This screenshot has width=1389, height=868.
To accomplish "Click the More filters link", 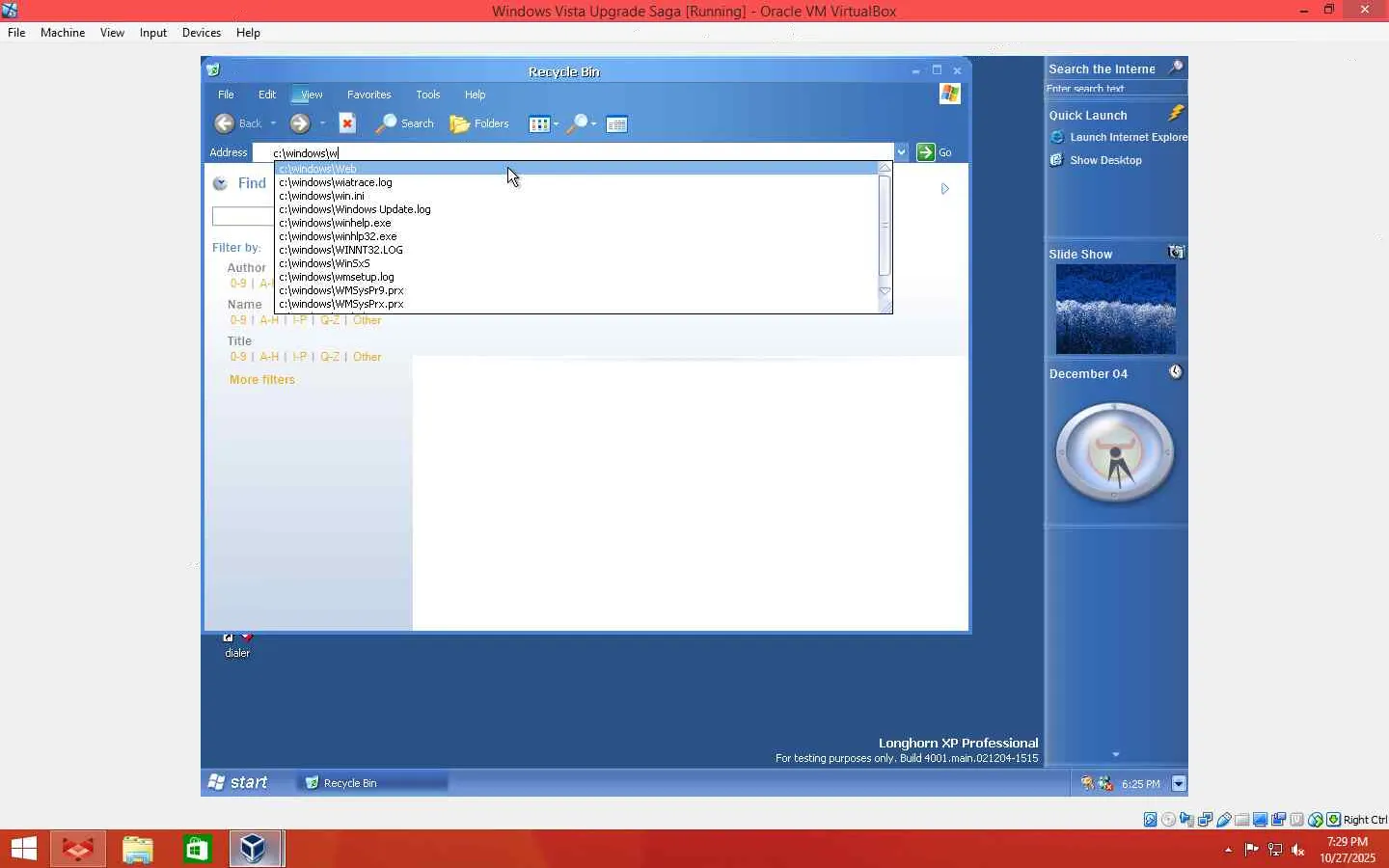I will tap(262, 380).
